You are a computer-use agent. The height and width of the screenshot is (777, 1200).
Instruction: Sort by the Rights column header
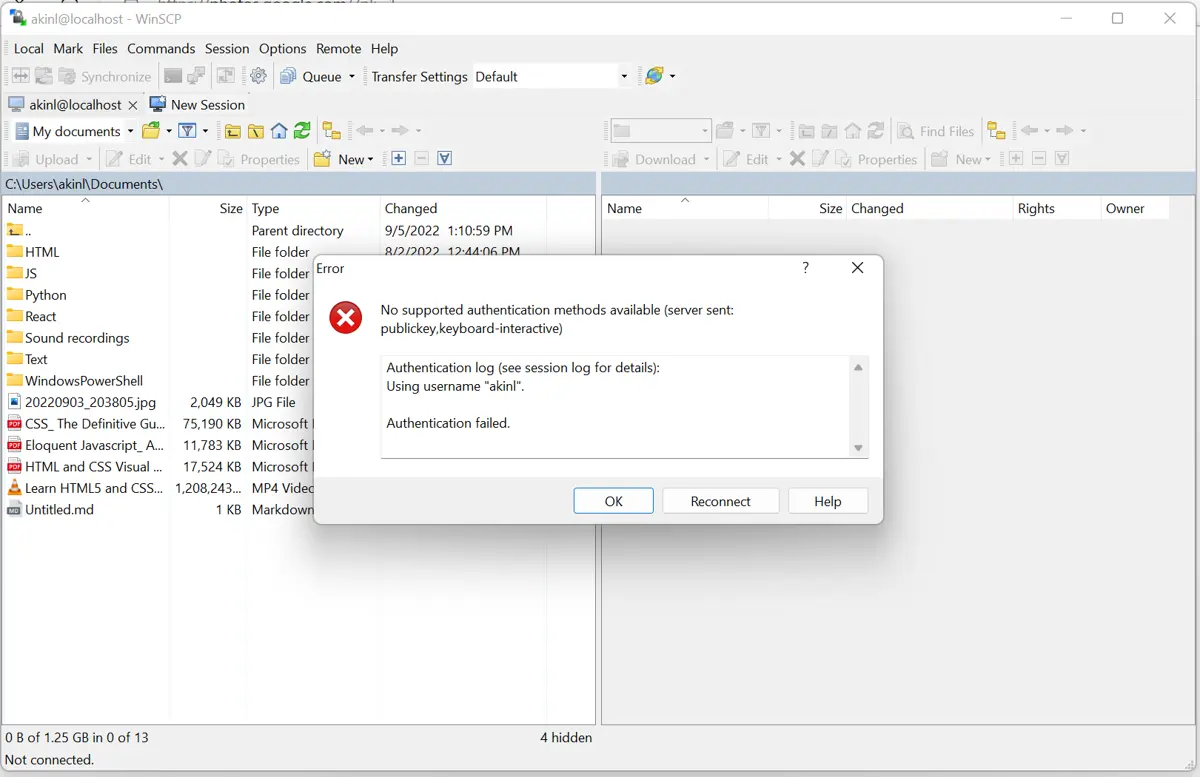point(1056,208)
